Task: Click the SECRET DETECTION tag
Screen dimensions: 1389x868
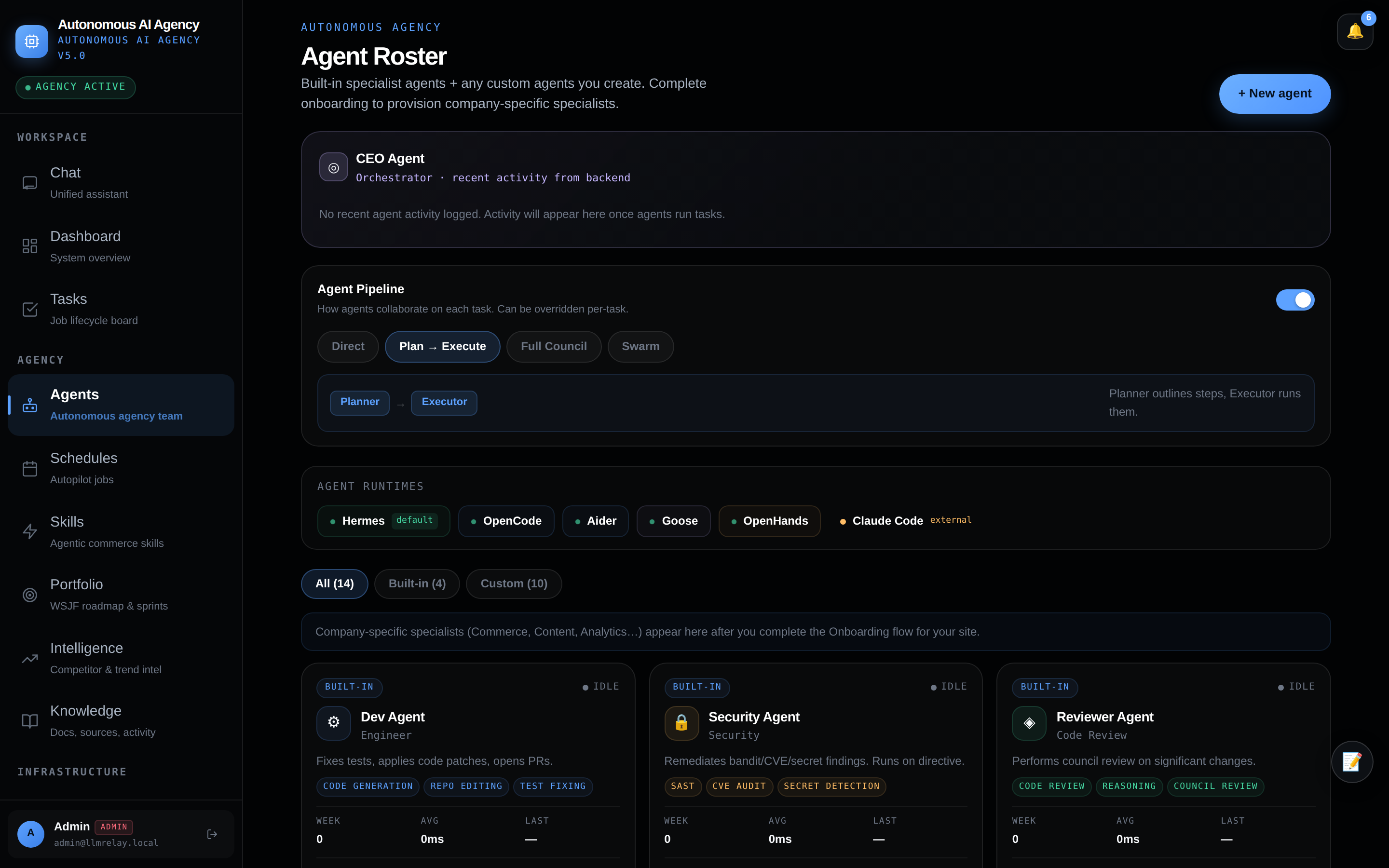Action: click(831, 787)
